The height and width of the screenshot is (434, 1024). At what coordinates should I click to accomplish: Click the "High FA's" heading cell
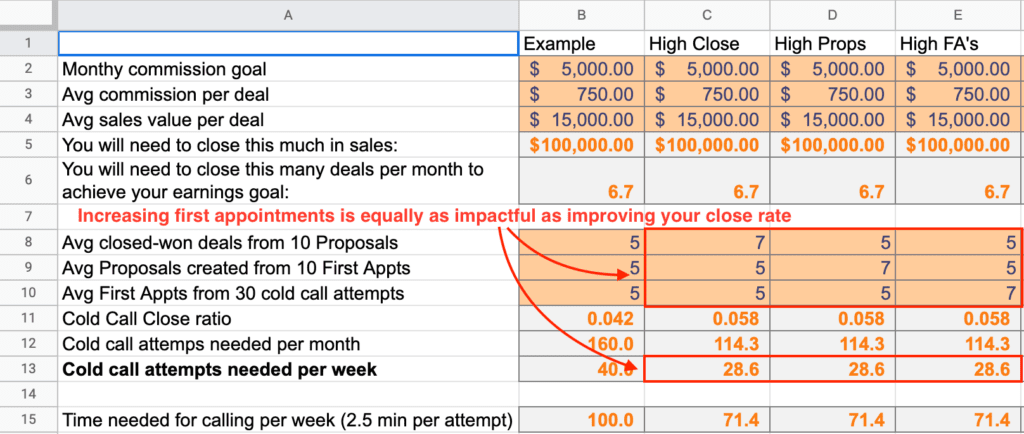(x=958, y=44)
